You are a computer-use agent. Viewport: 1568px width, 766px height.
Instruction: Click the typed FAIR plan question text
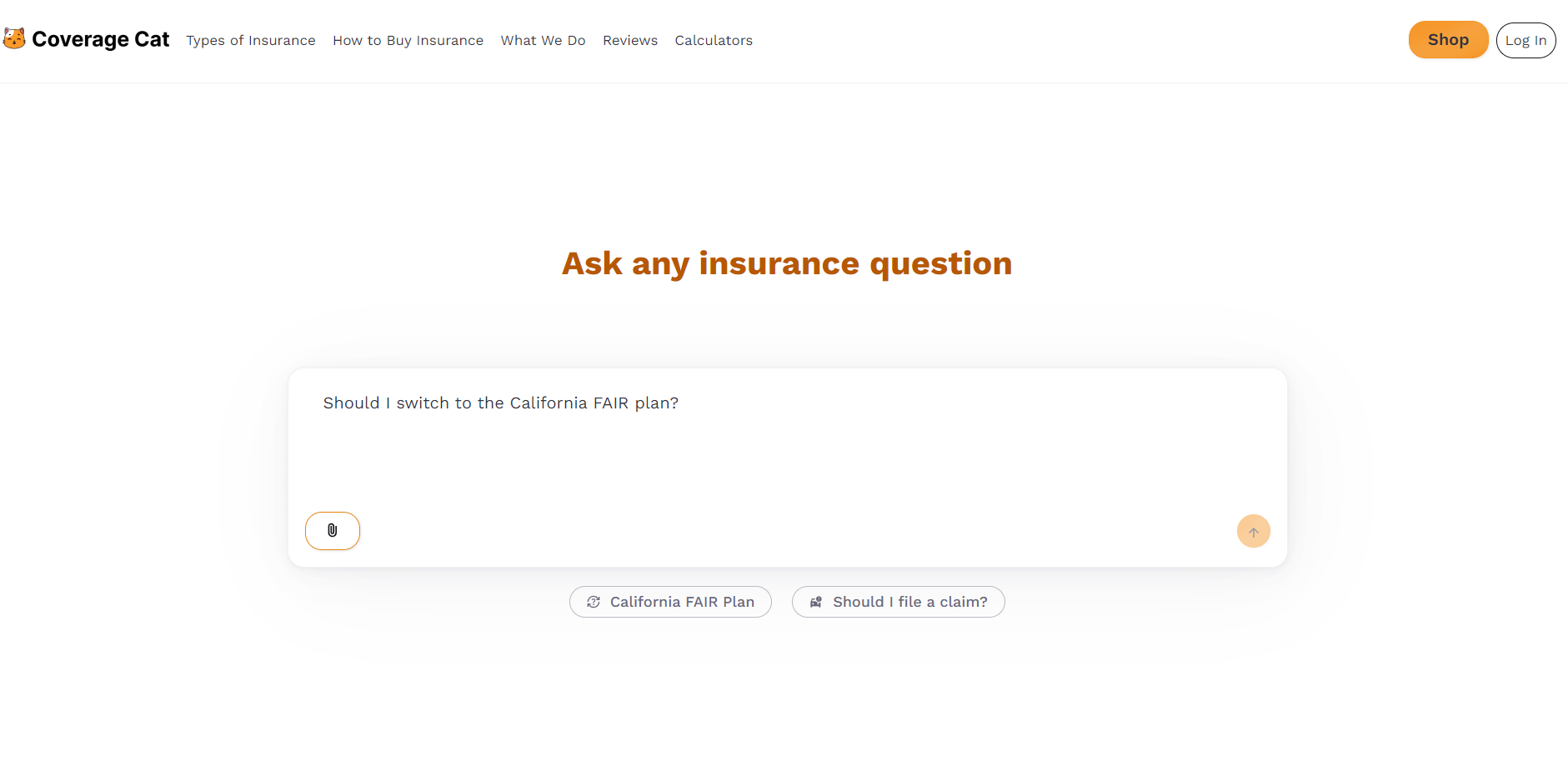(500, 403)
